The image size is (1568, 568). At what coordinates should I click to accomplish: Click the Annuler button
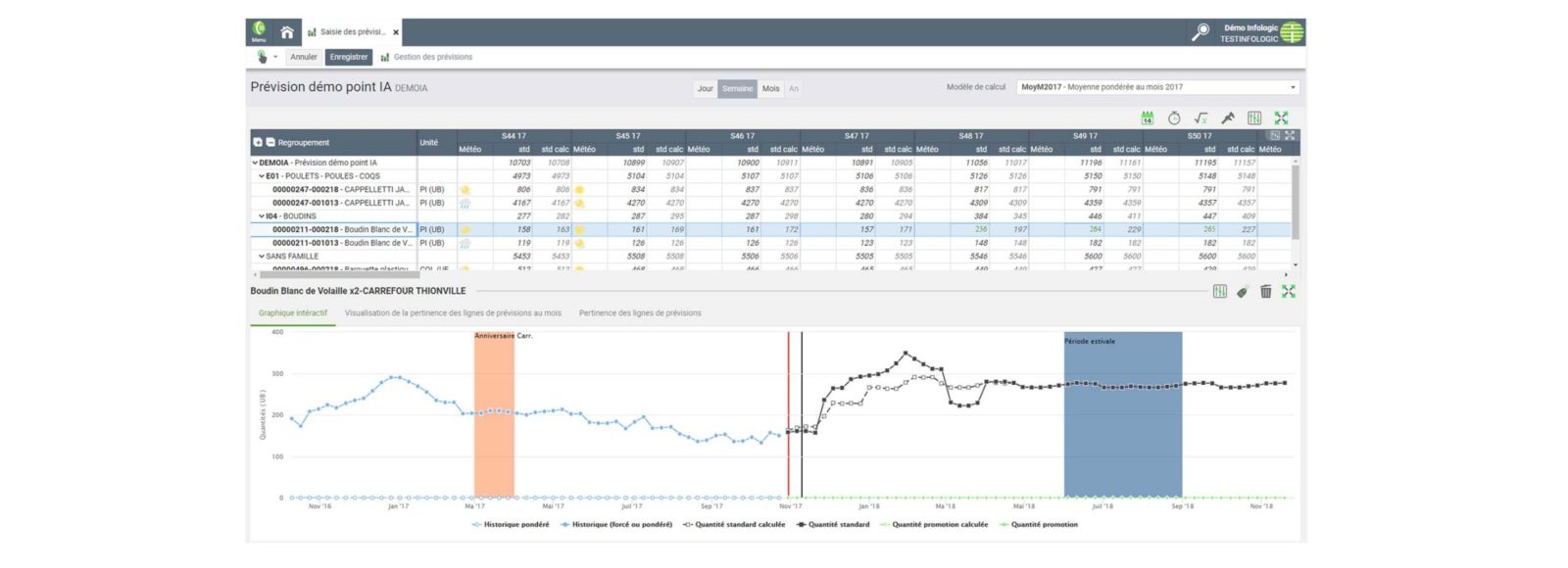pos(304,57)
